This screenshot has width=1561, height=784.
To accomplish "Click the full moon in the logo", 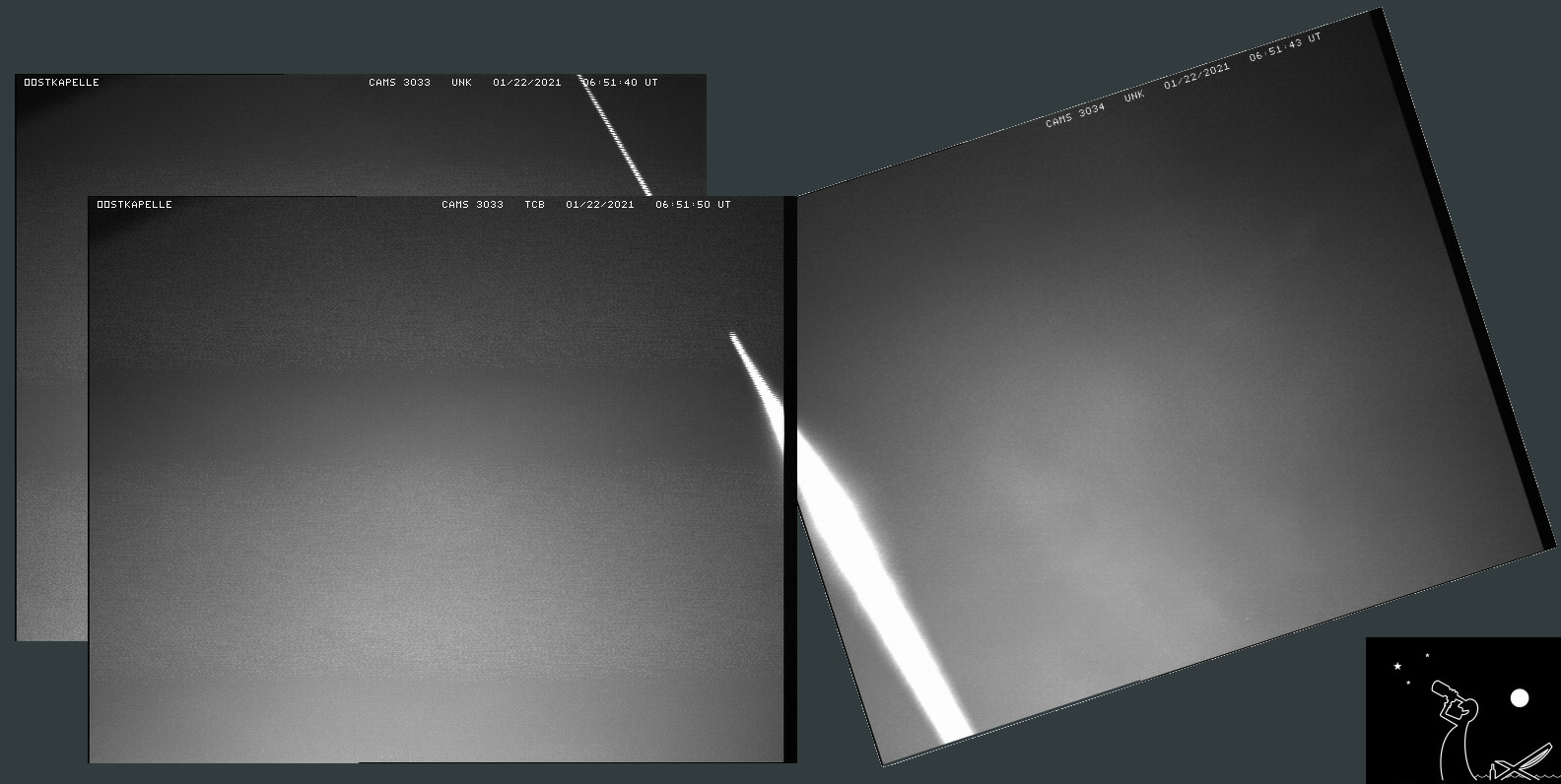I will point(1520,698).
